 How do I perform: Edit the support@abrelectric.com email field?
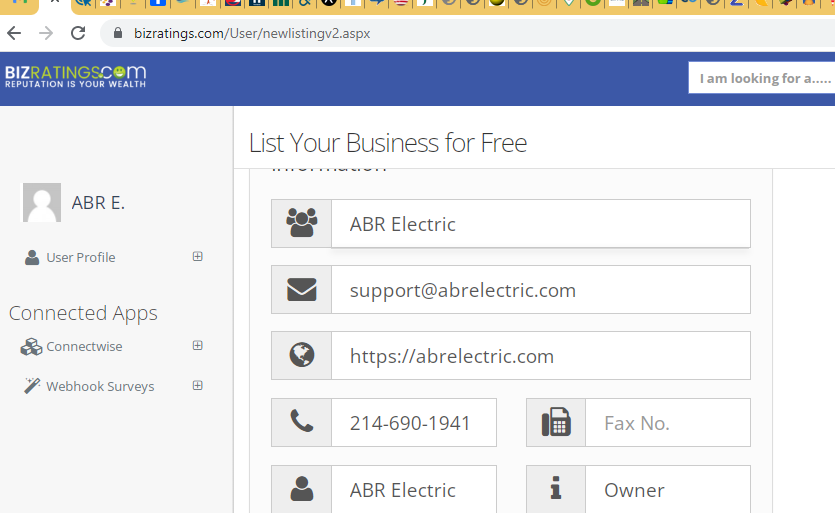coord(541,290)
